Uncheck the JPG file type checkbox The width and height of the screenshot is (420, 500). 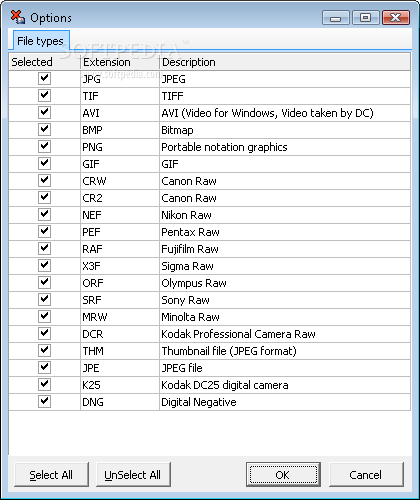pyautogui.click(x=44, y=79)
